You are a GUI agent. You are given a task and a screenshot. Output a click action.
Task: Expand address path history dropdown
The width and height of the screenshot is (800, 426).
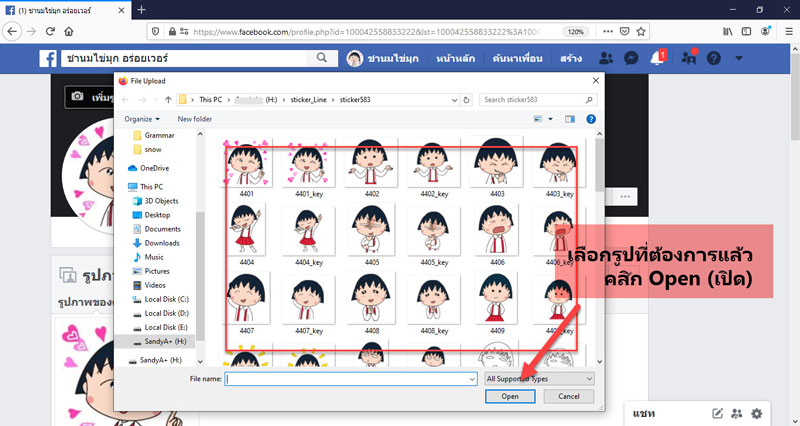[x=455, y=101]
